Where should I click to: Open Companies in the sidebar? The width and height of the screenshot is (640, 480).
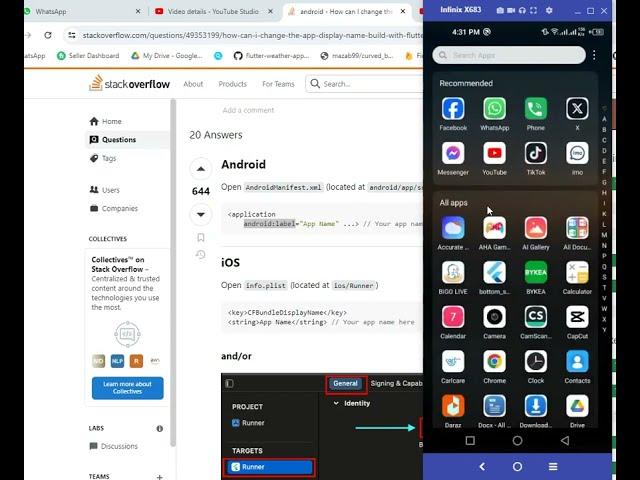pos(113,208)
